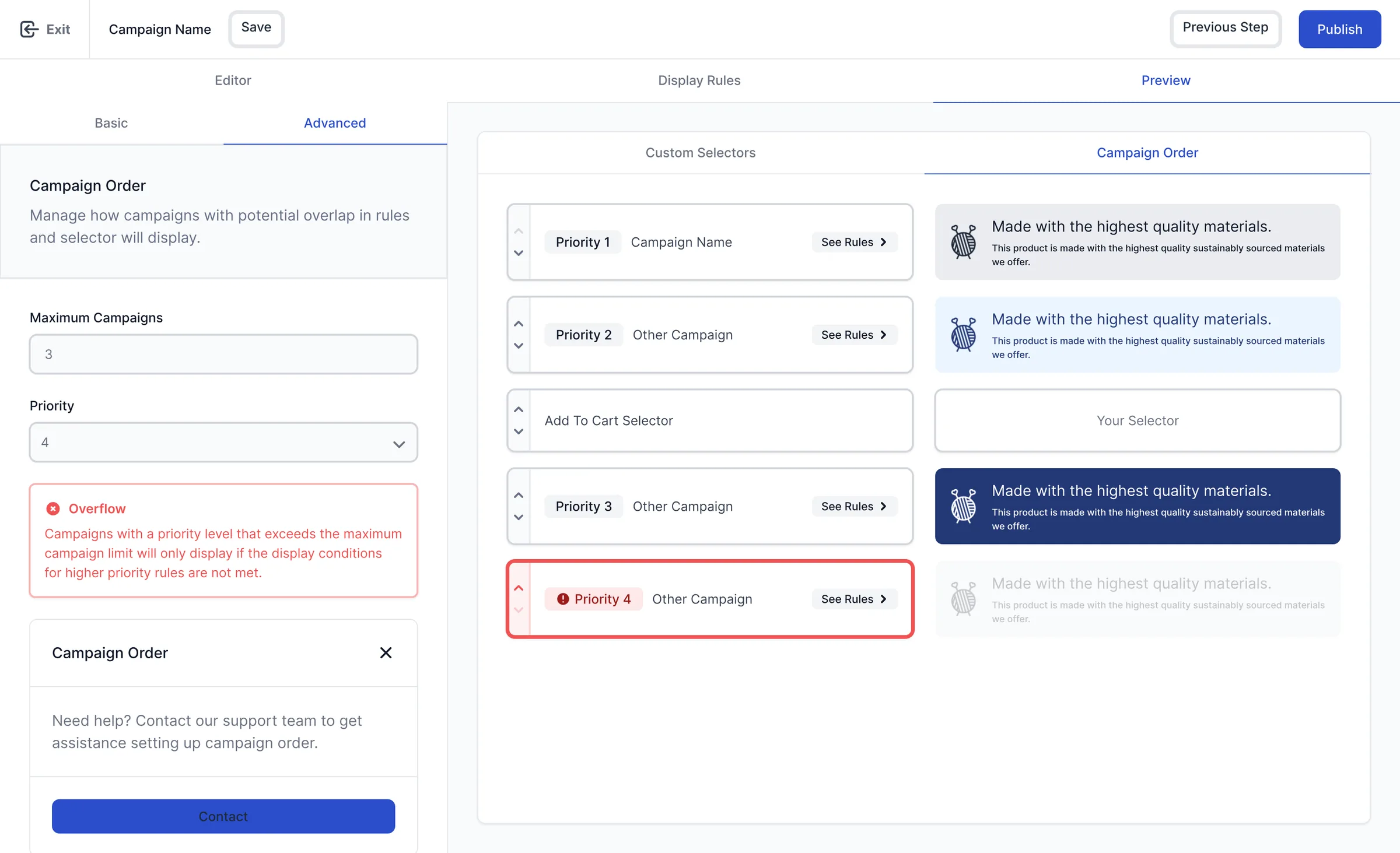Screen dimensions: 1400x853
Task: Move Priority 2 campaign up with arrow
Action: (x=519, y=324)
